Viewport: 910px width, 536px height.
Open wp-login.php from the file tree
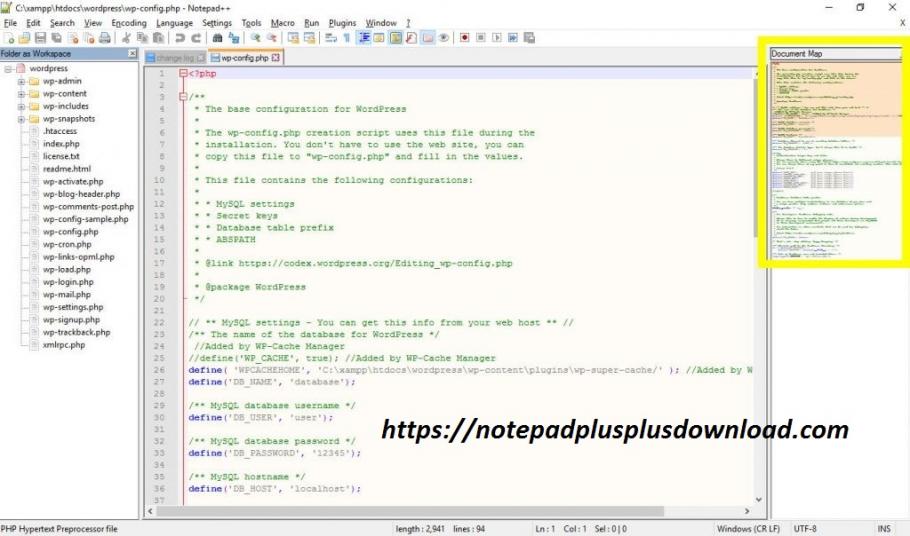point(67,282)
